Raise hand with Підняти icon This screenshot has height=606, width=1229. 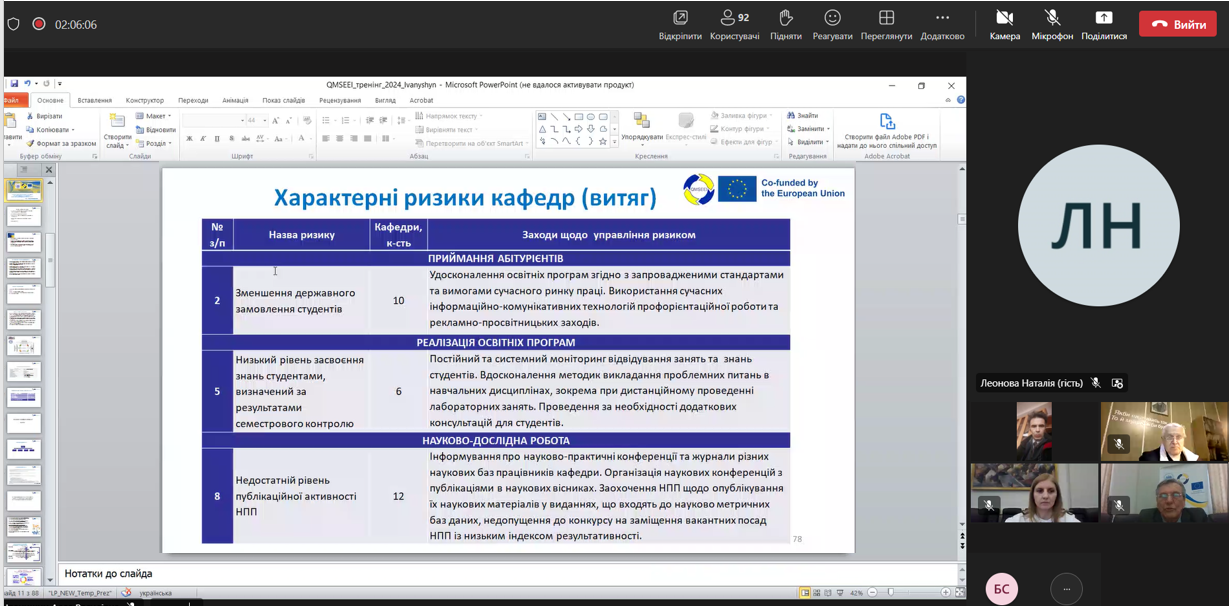(785, 18)
